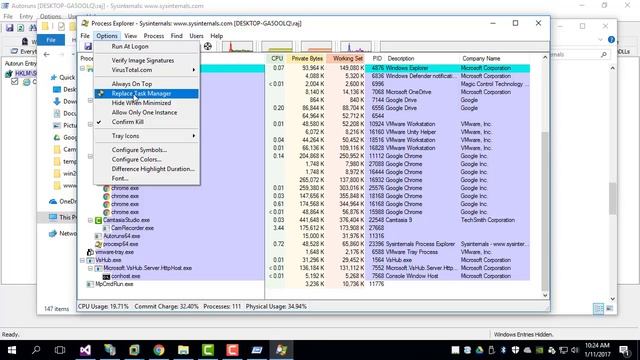Expand the Tray Icons submenu arrow
The image size is (640, 360).
point(193,136)
